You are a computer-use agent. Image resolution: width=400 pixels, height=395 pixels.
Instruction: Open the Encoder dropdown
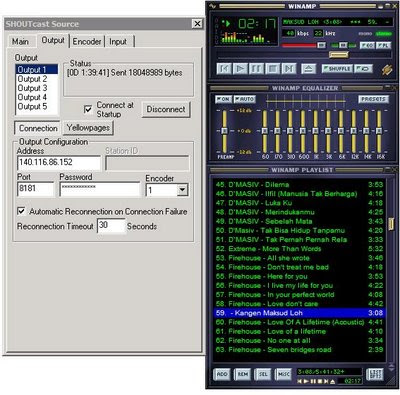182,190
